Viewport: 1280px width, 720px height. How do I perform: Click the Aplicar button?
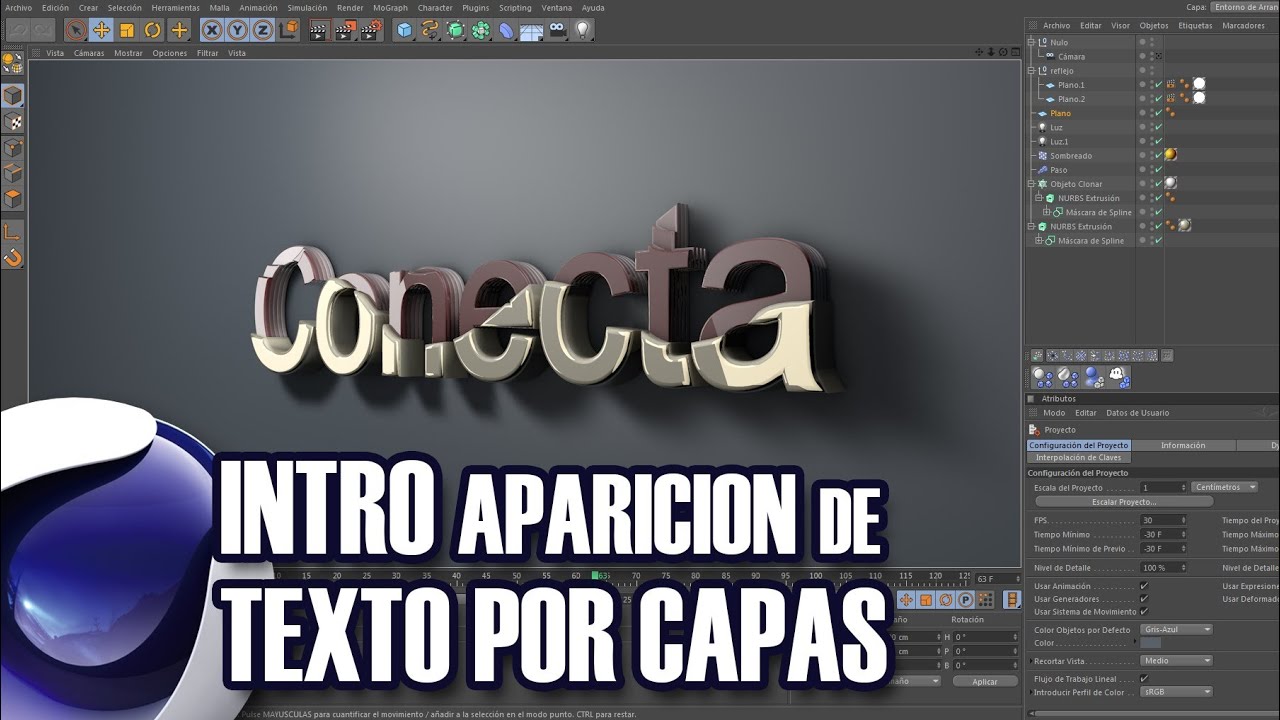(x=985, y=681)
